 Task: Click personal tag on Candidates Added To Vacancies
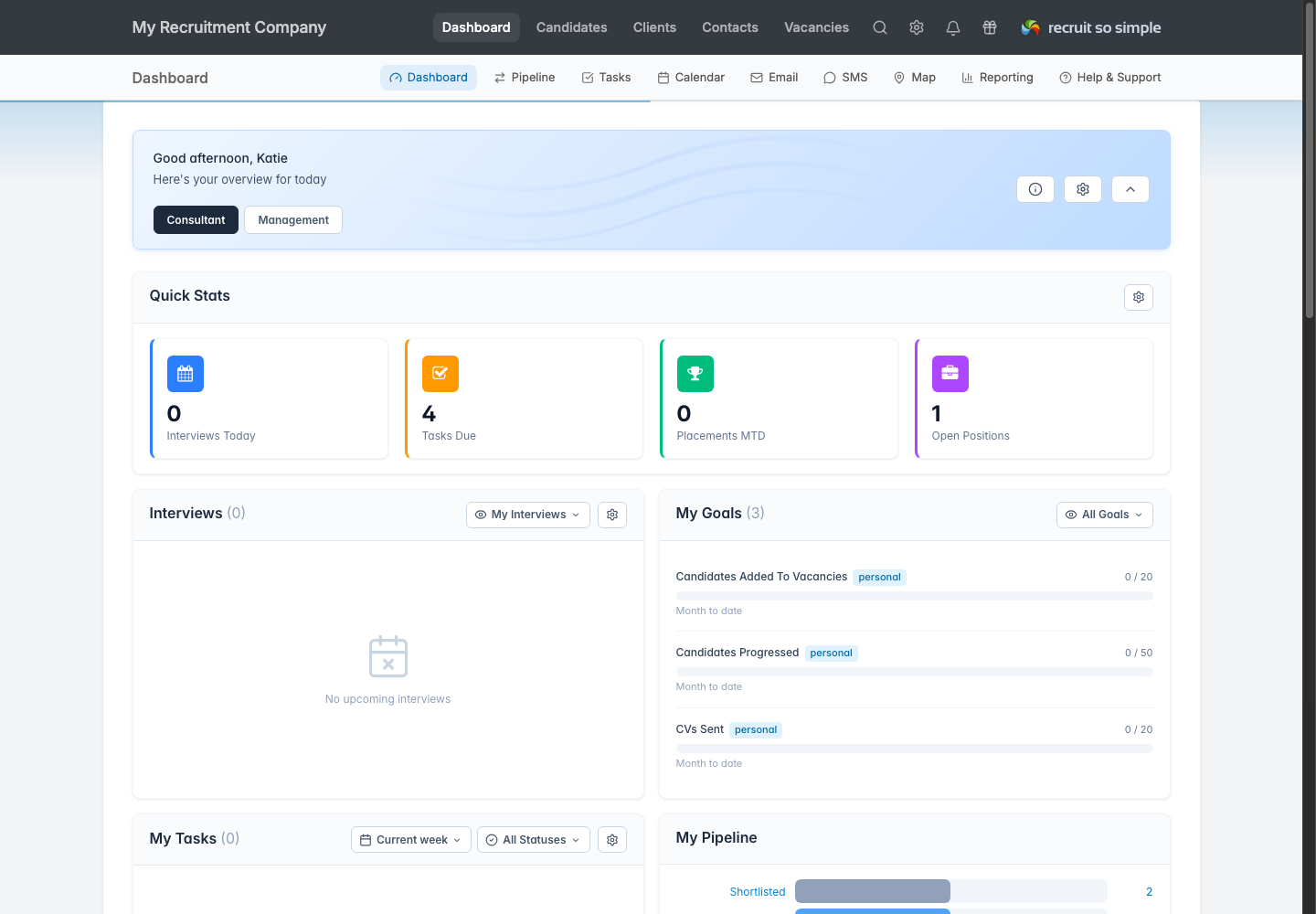click(880, 577)
